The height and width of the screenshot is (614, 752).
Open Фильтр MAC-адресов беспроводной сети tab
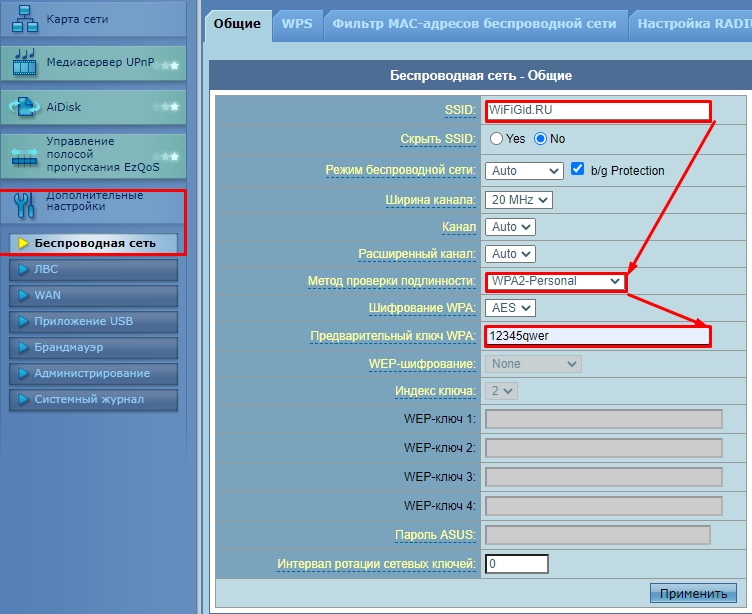point(474,24)
